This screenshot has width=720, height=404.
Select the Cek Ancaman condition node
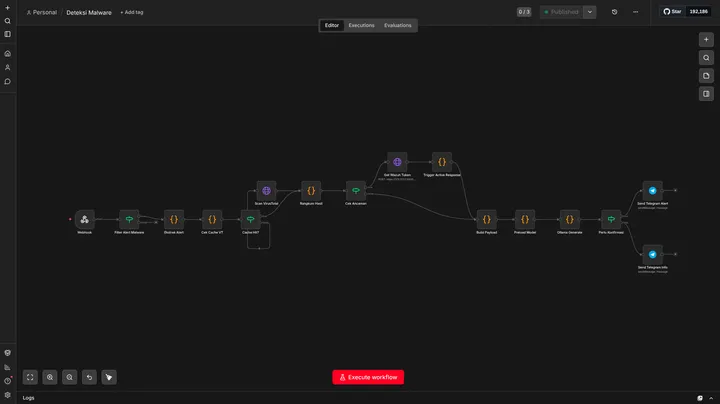[x=356, y=191]
